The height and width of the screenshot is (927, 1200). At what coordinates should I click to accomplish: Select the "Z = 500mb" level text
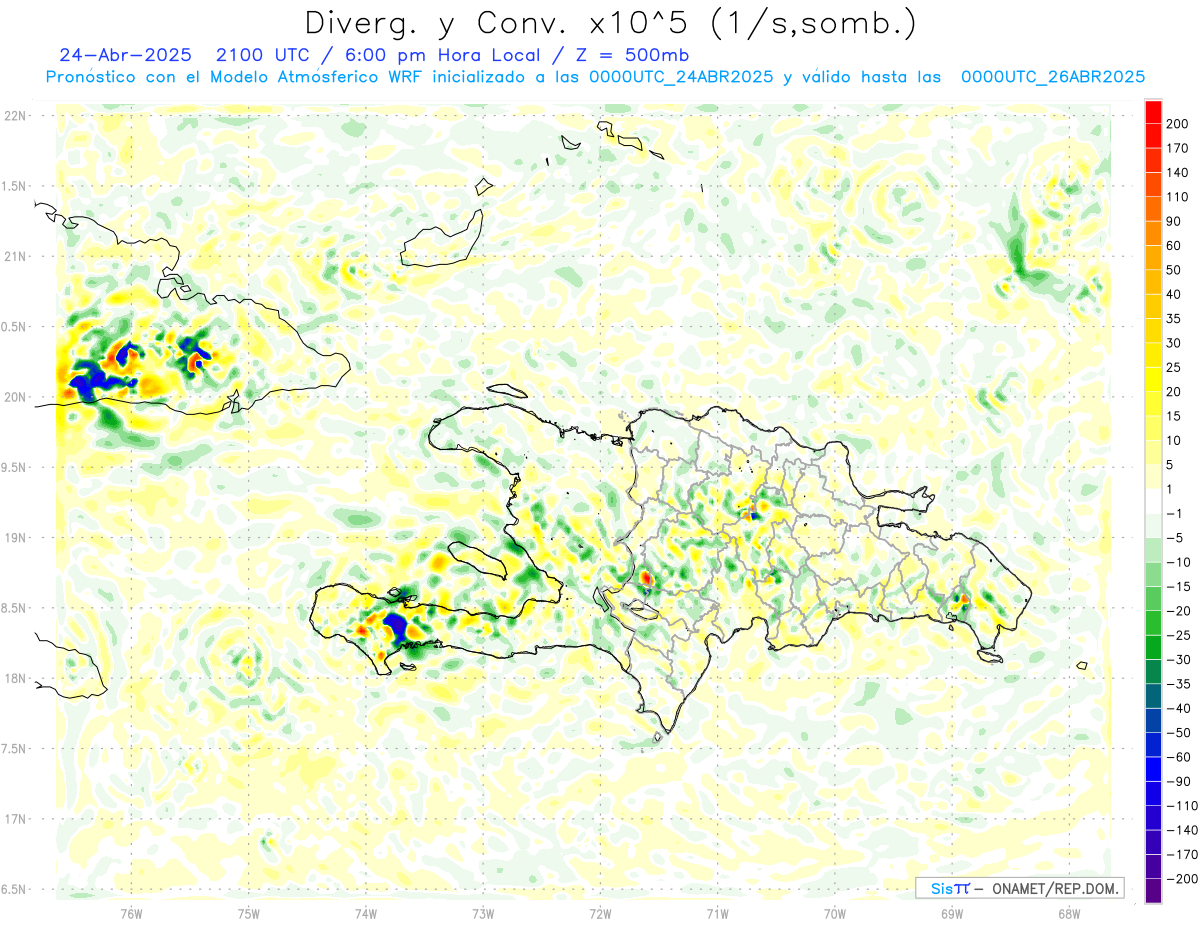[x=631, y=55]
